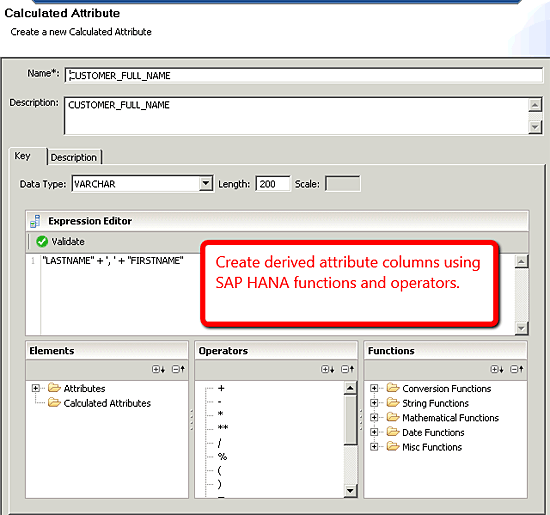Open the Data Type VARCHAR dropdown
This screenshot has height=515, width=550.
coord(206,183)
